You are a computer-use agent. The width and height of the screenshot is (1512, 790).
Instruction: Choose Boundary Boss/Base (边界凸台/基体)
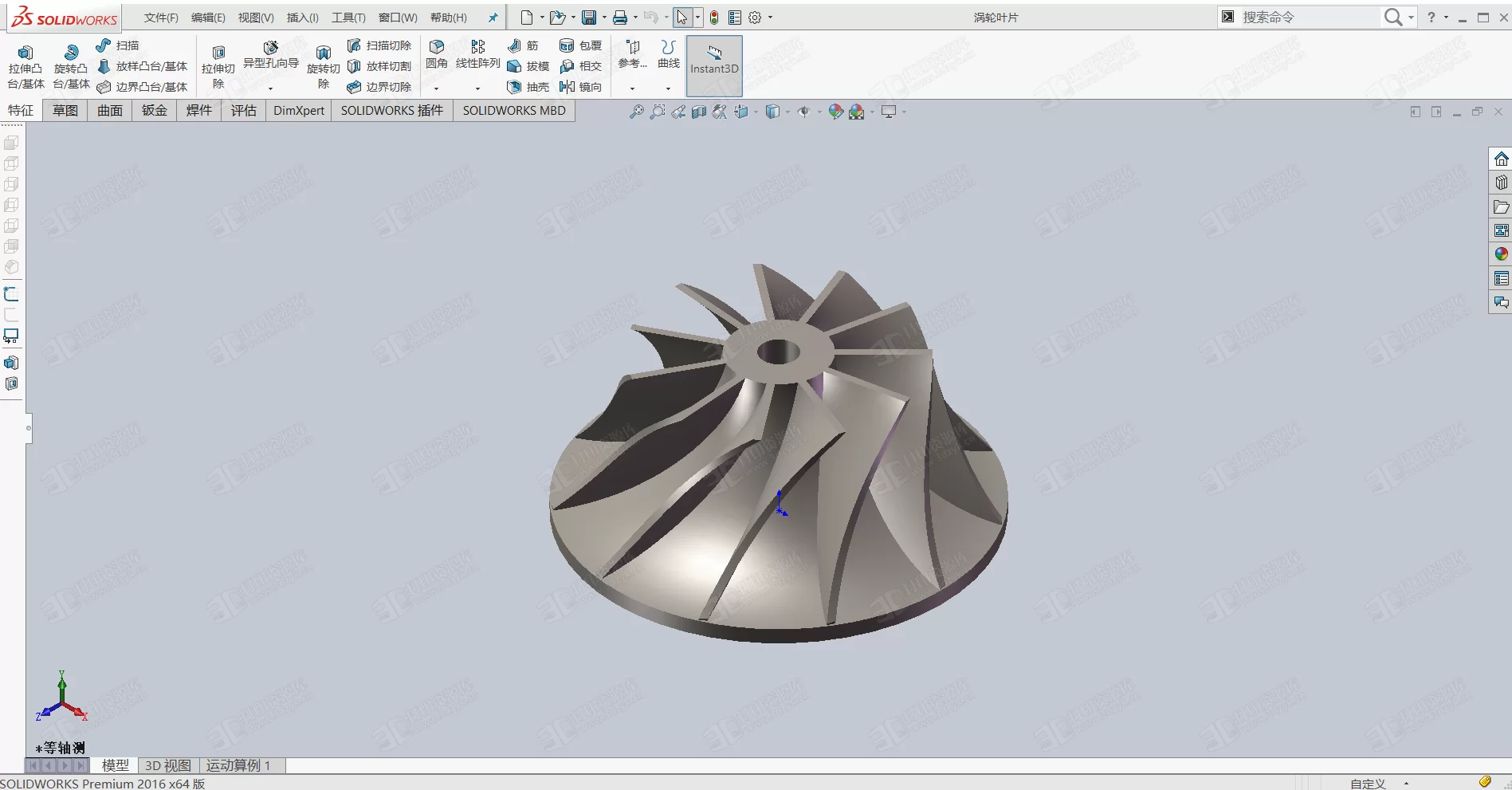pos(142,87)
